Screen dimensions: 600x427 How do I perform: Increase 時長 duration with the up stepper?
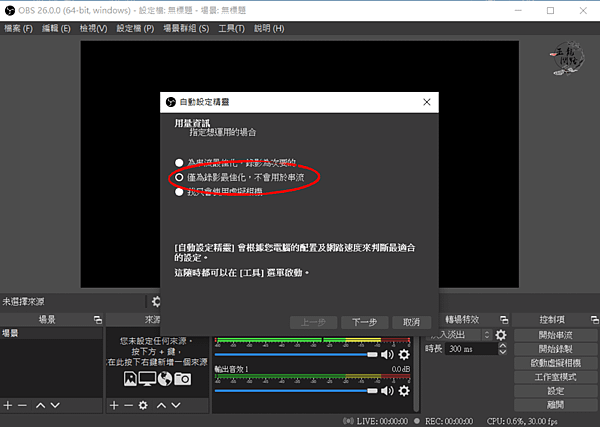[503, 346]
